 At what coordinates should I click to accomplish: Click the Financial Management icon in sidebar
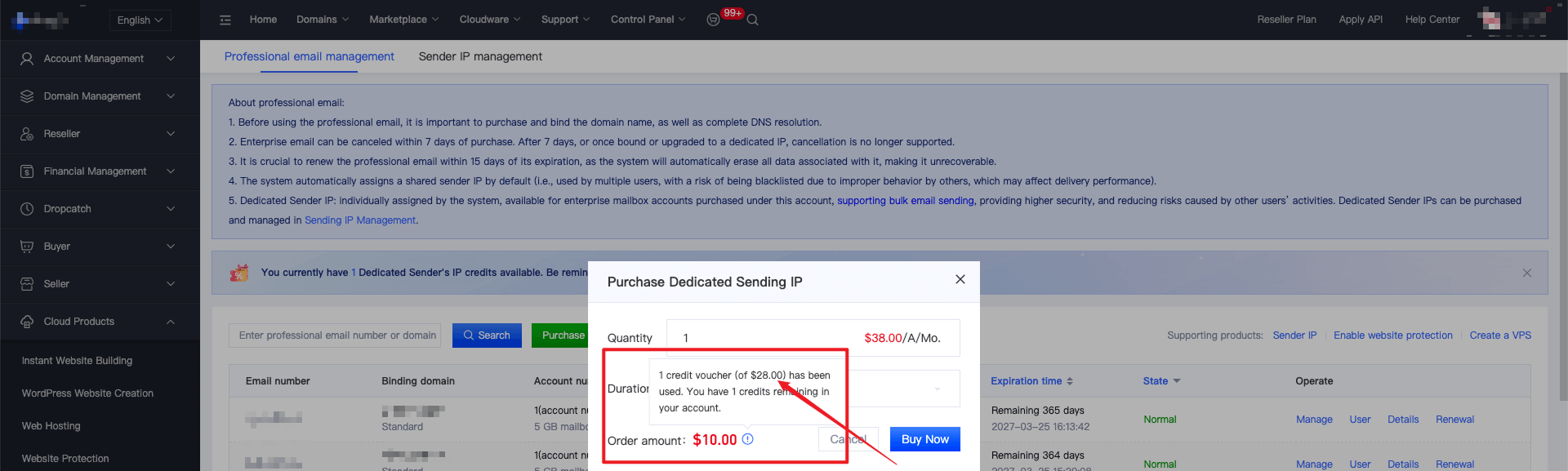27,171
